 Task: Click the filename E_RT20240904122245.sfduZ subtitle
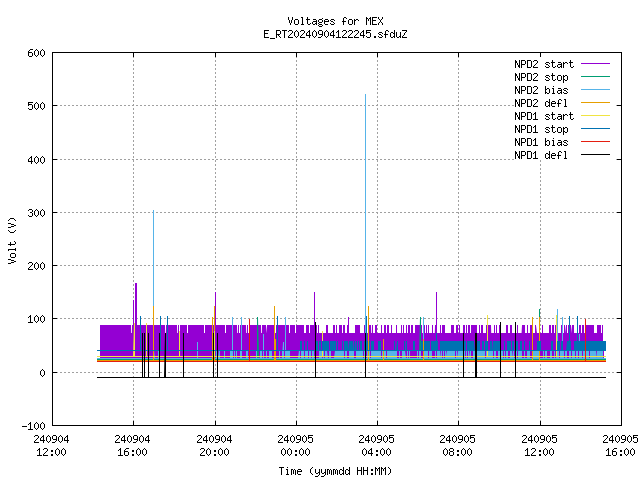coord(336,34)
